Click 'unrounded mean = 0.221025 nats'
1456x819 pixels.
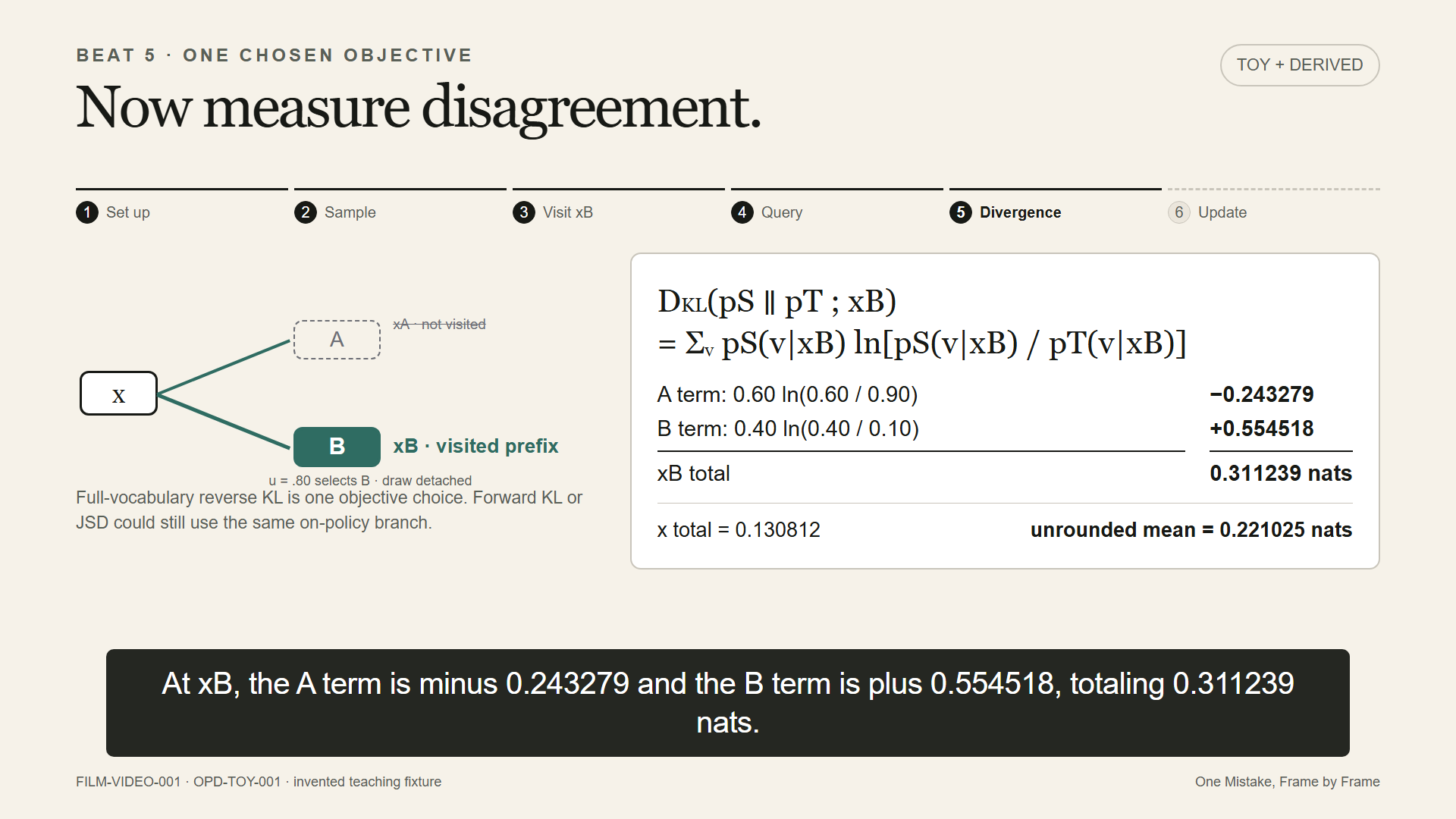1191,529
